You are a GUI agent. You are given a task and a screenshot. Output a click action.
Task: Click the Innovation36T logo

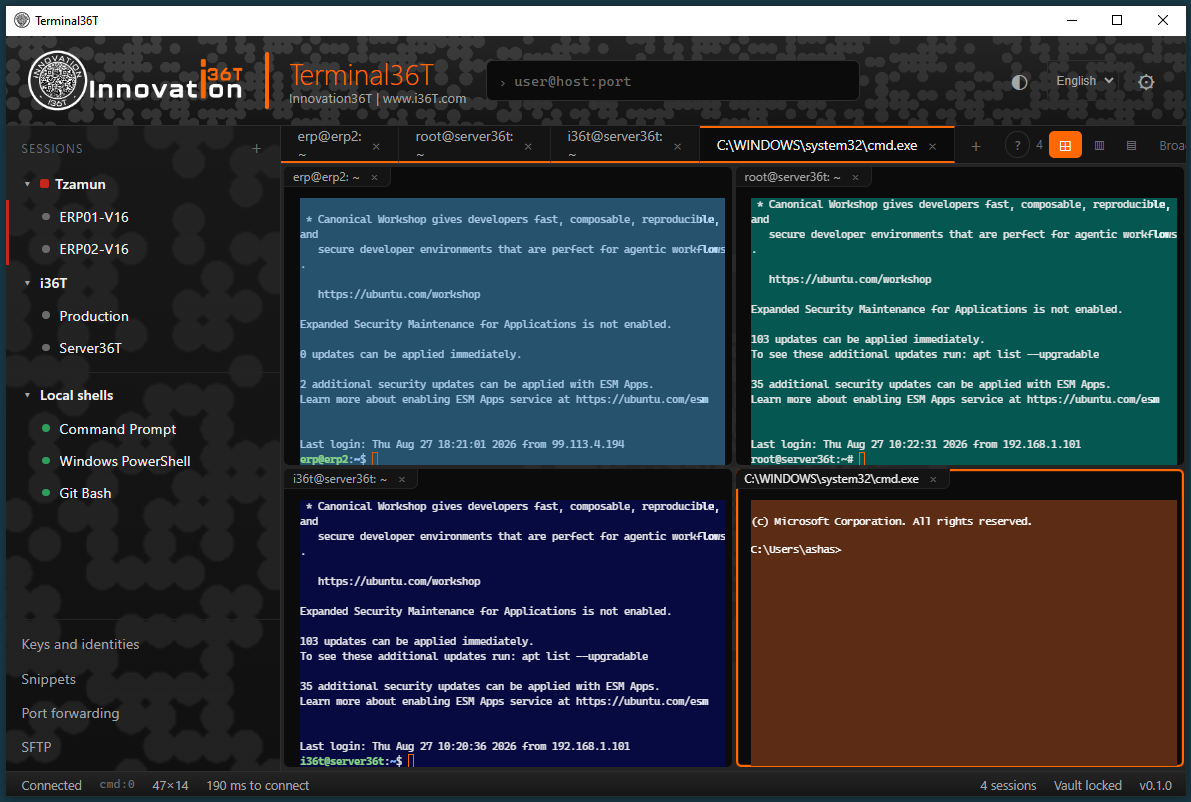click(135, 81)
